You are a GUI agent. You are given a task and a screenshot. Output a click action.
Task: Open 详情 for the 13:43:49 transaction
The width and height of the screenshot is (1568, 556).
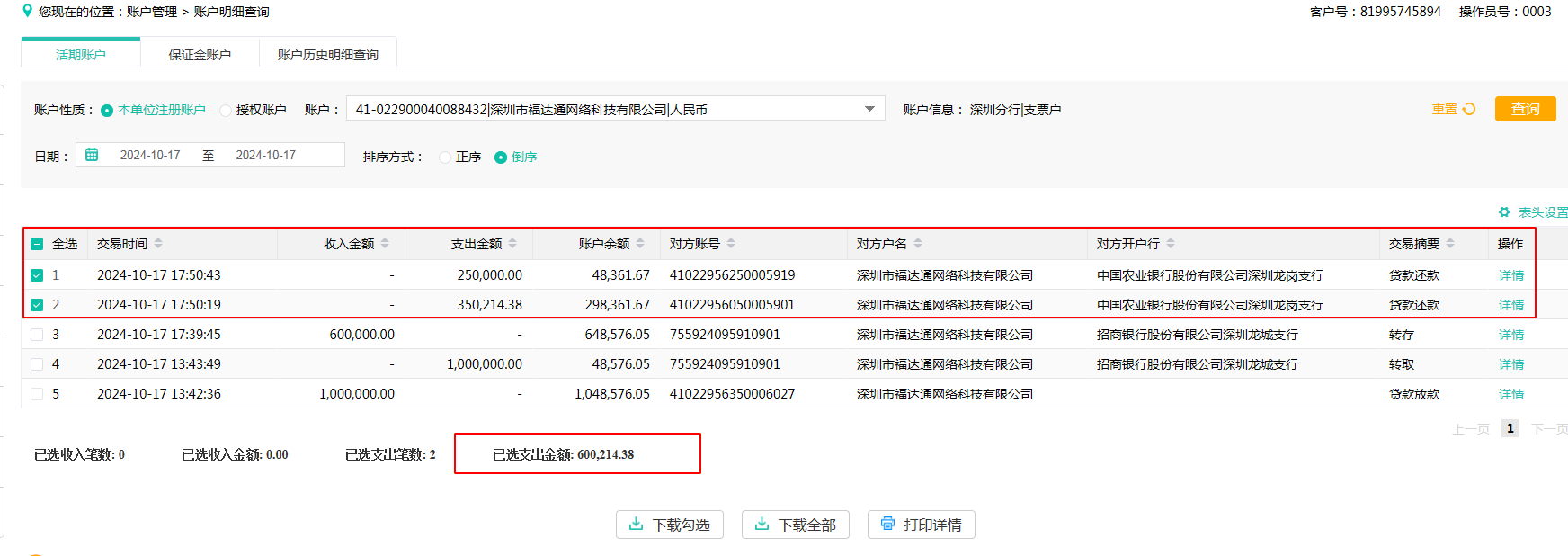click(1511, 364)
